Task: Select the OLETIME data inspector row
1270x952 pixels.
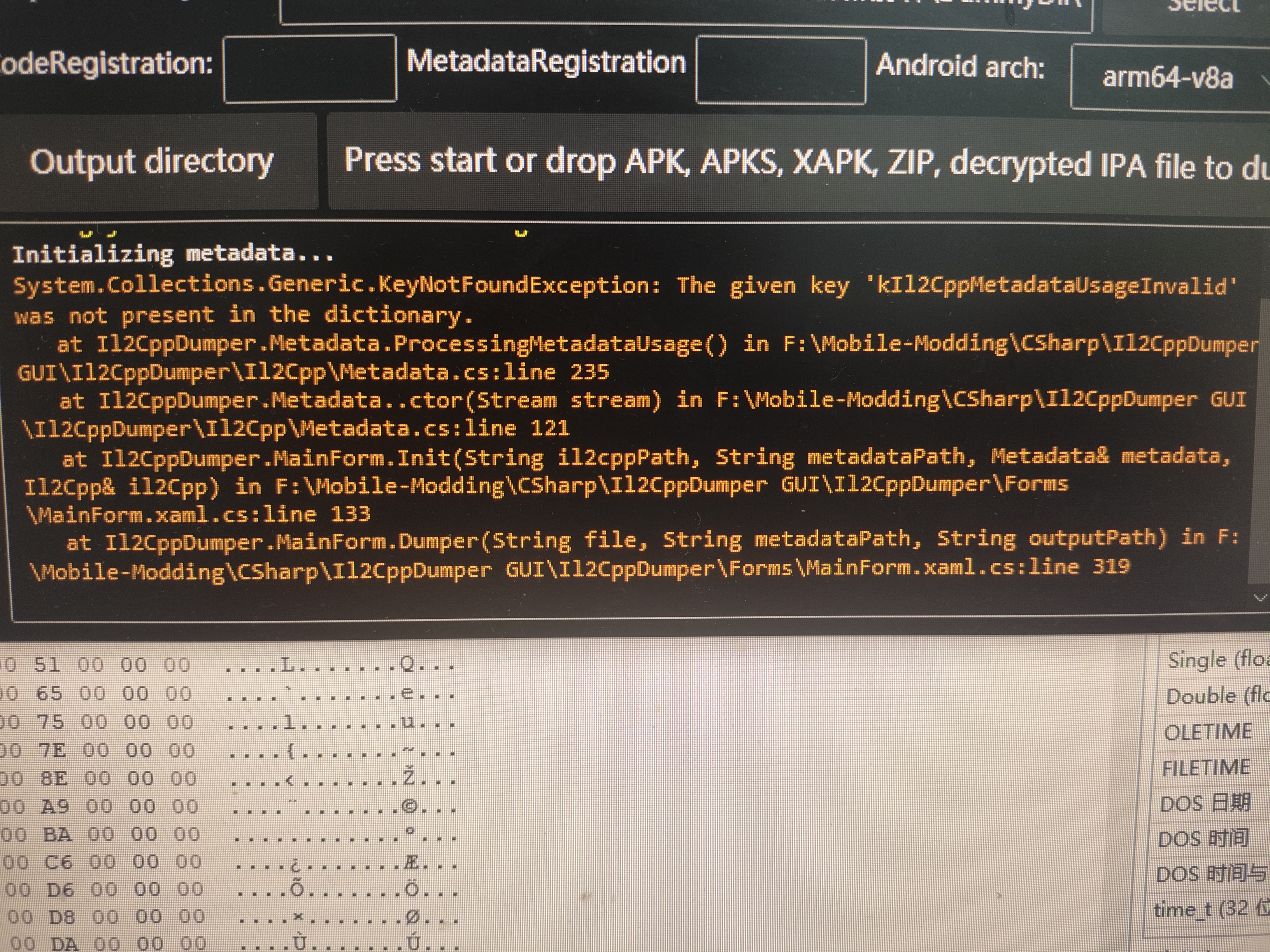Action: [1207, 731]
